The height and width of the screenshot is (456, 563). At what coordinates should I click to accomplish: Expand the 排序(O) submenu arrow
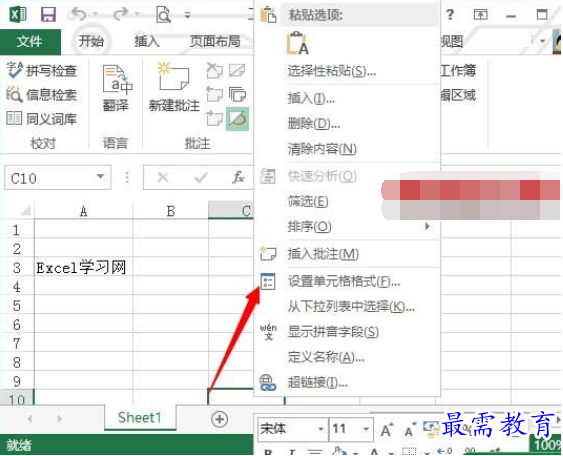(427, 226)
